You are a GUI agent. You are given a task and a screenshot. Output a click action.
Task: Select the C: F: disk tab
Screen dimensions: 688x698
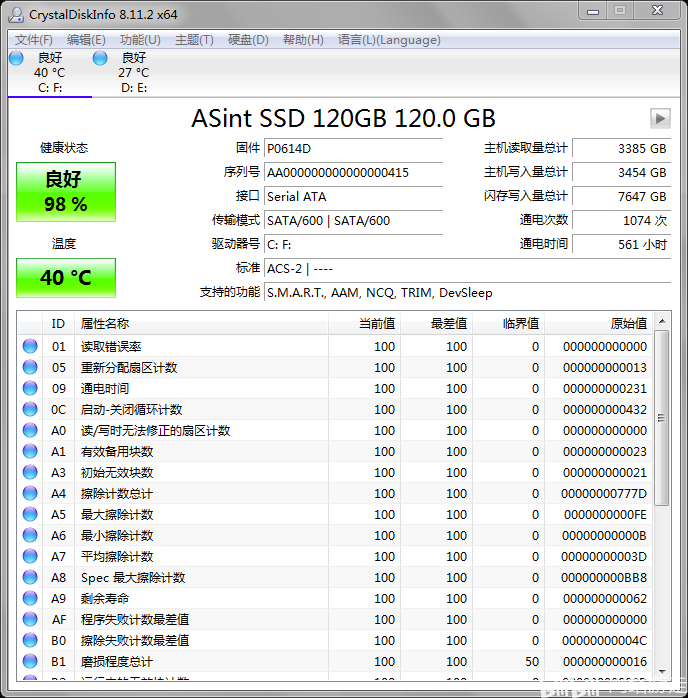pos(50,73)
